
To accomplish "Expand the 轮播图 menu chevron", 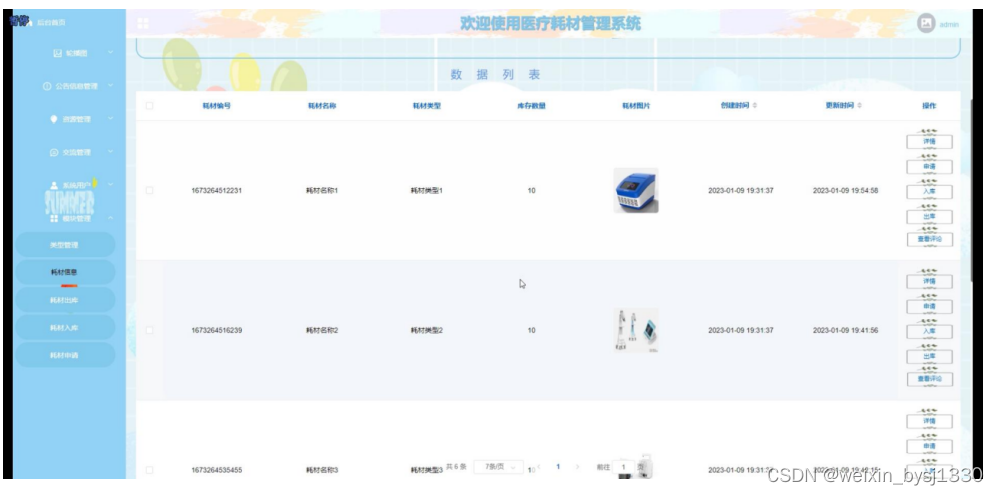I will pos(110,53).
